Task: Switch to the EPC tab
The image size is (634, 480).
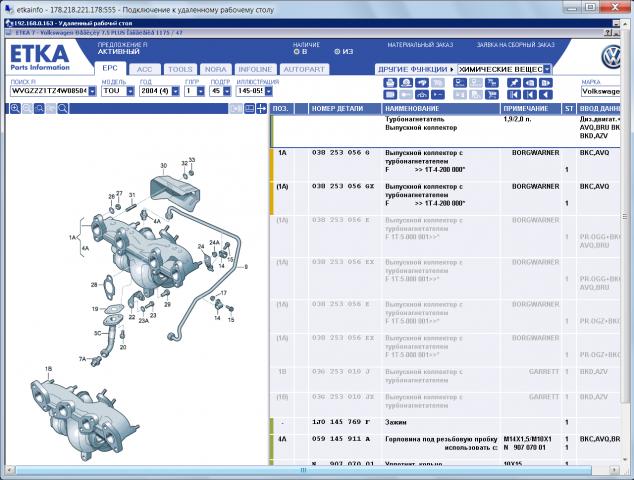Action: (x=110, y=68)
